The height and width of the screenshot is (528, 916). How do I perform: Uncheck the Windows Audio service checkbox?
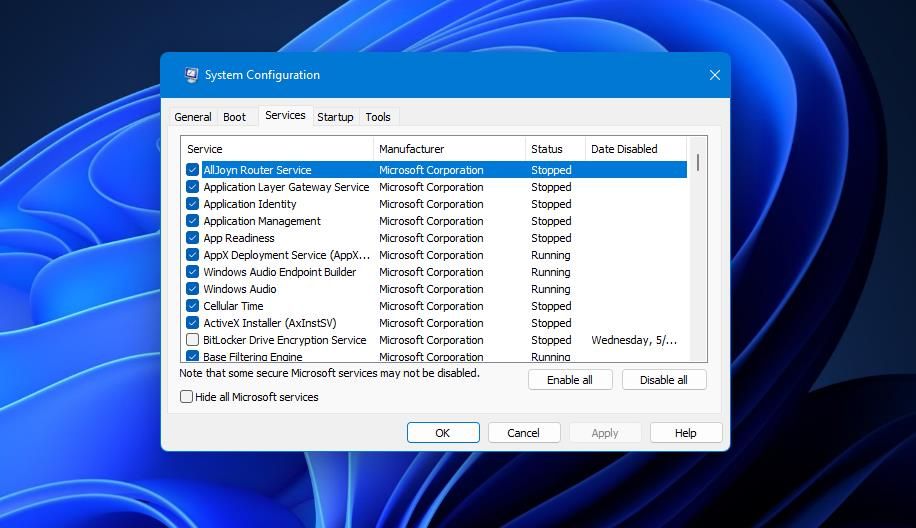192,289
